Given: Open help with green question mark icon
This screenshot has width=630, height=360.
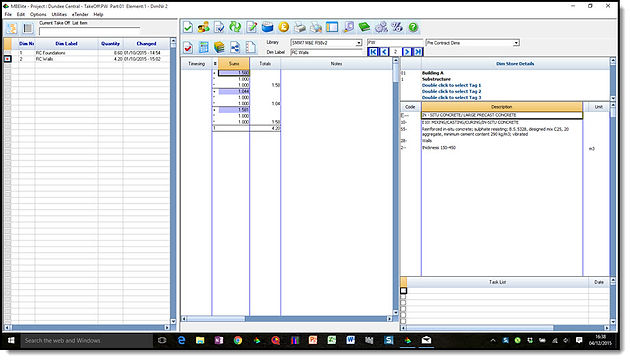Looking at the screenshot, I should tap(413, 27).
